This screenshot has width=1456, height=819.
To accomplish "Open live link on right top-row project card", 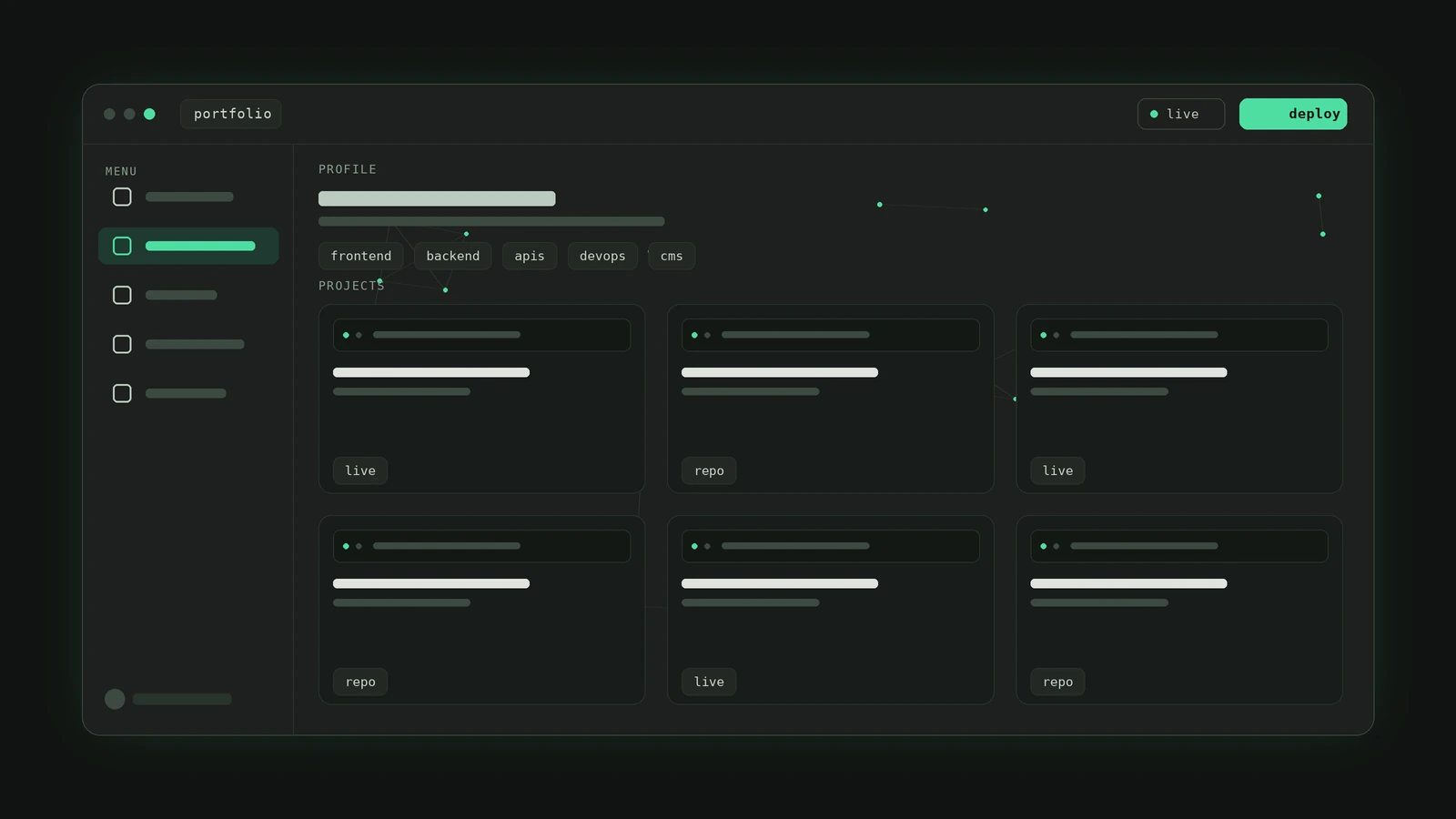I will [1057, 470].
